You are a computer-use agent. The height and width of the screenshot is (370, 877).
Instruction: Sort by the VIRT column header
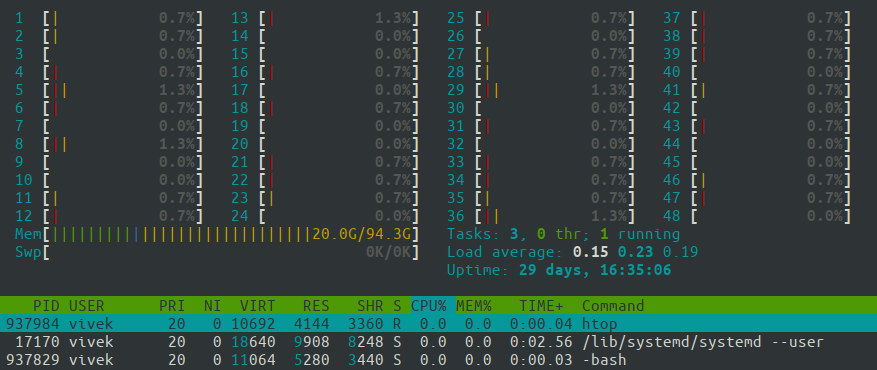pyautogui.click(x=258, y=306)
